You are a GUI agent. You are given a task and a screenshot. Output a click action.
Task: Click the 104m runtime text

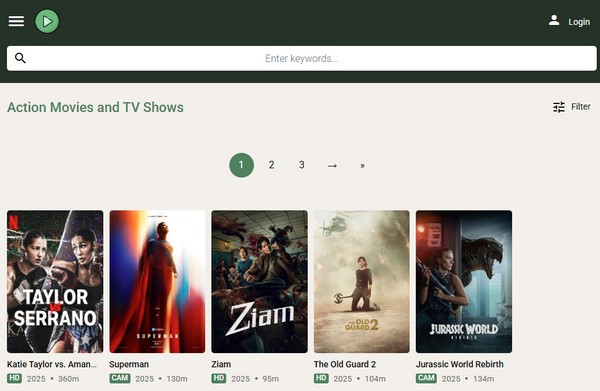pos(375,379)
